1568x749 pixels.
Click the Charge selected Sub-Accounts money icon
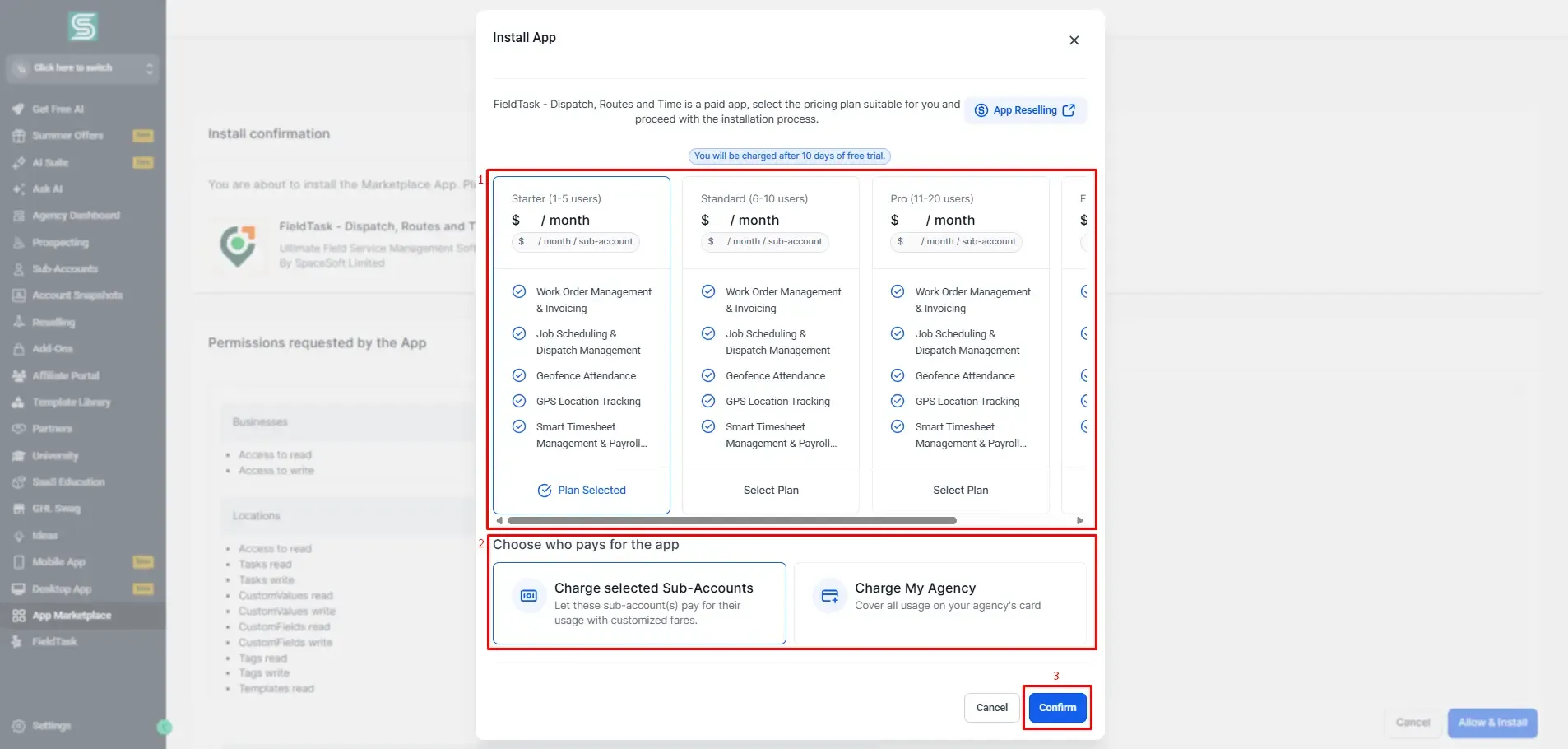[529, 596]
